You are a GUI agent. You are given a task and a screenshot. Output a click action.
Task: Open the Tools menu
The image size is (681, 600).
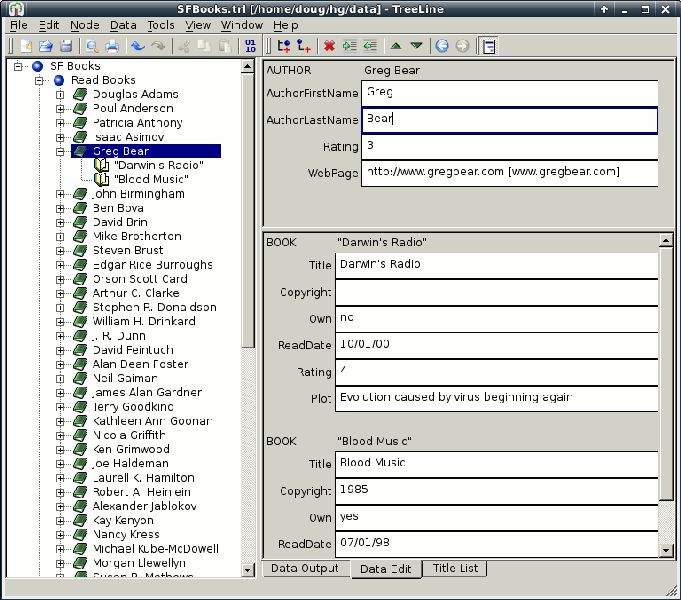[x=161, y=25]
